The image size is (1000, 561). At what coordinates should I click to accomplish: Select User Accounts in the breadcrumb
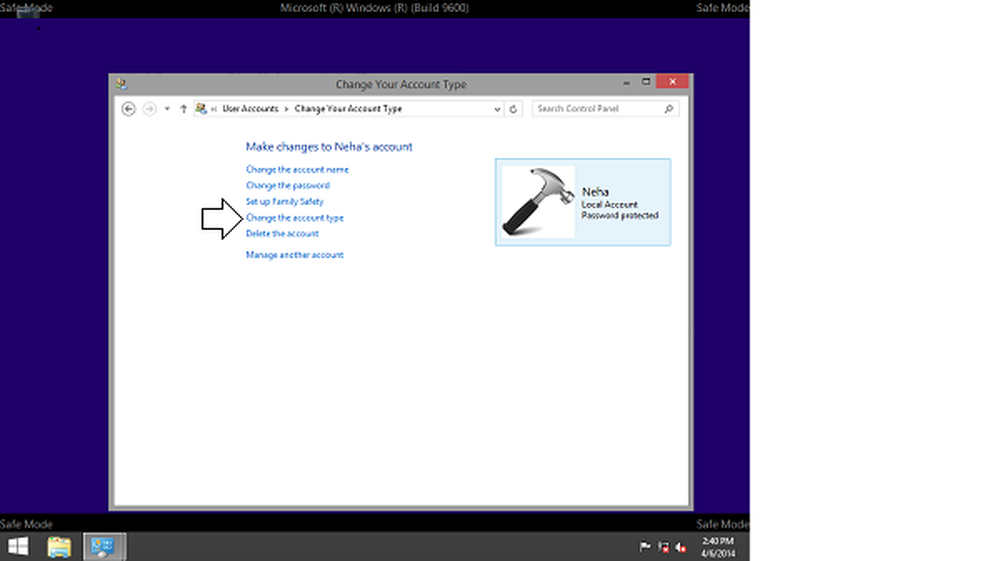(251, 108)
